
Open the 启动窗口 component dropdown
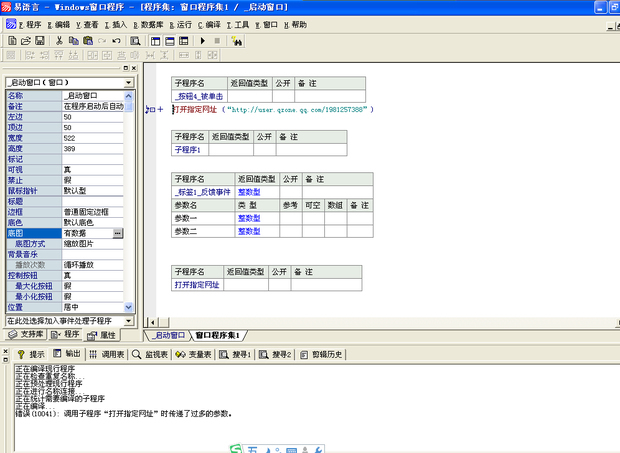[x=127, y=83]
